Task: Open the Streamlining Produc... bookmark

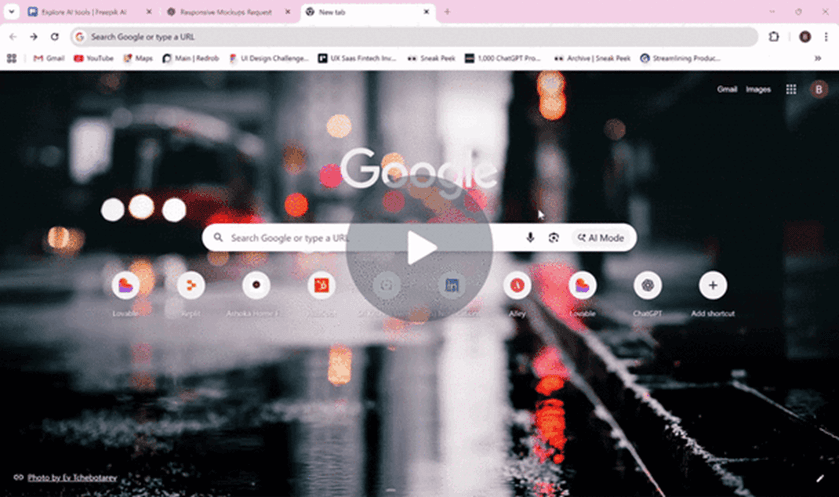Action: pos(680,58)
